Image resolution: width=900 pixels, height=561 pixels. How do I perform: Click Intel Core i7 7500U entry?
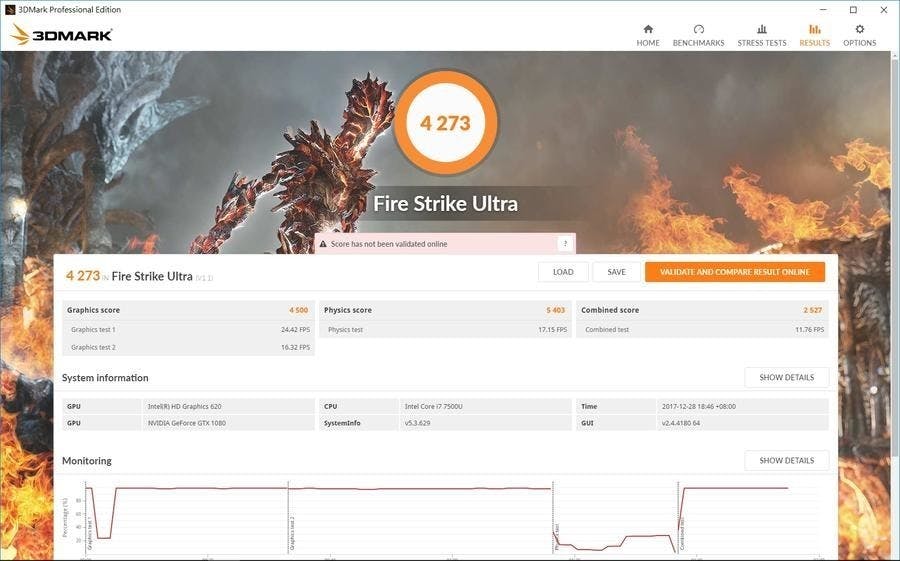tap(433, 407)
